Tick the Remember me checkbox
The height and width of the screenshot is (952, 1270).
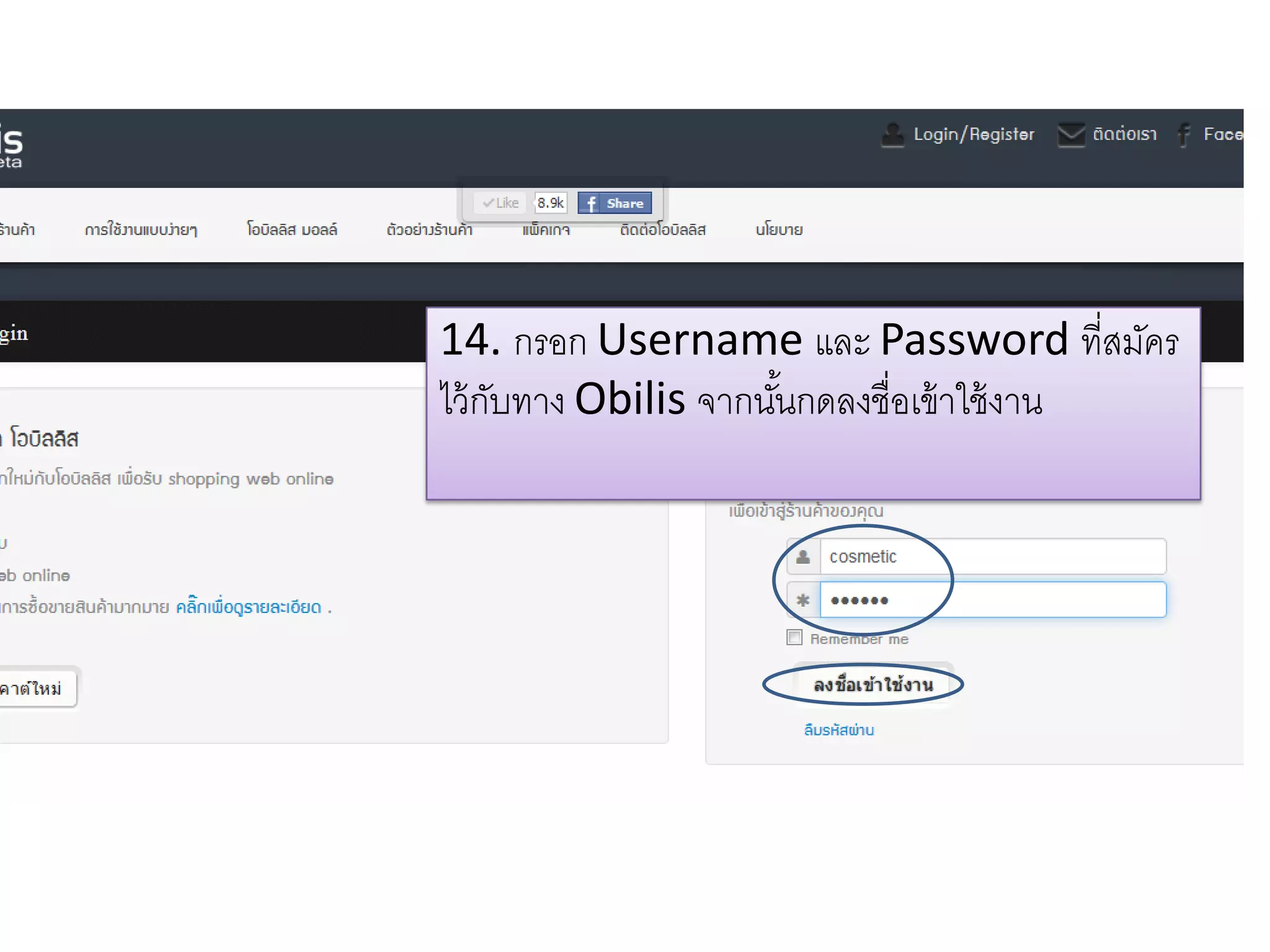794,638
